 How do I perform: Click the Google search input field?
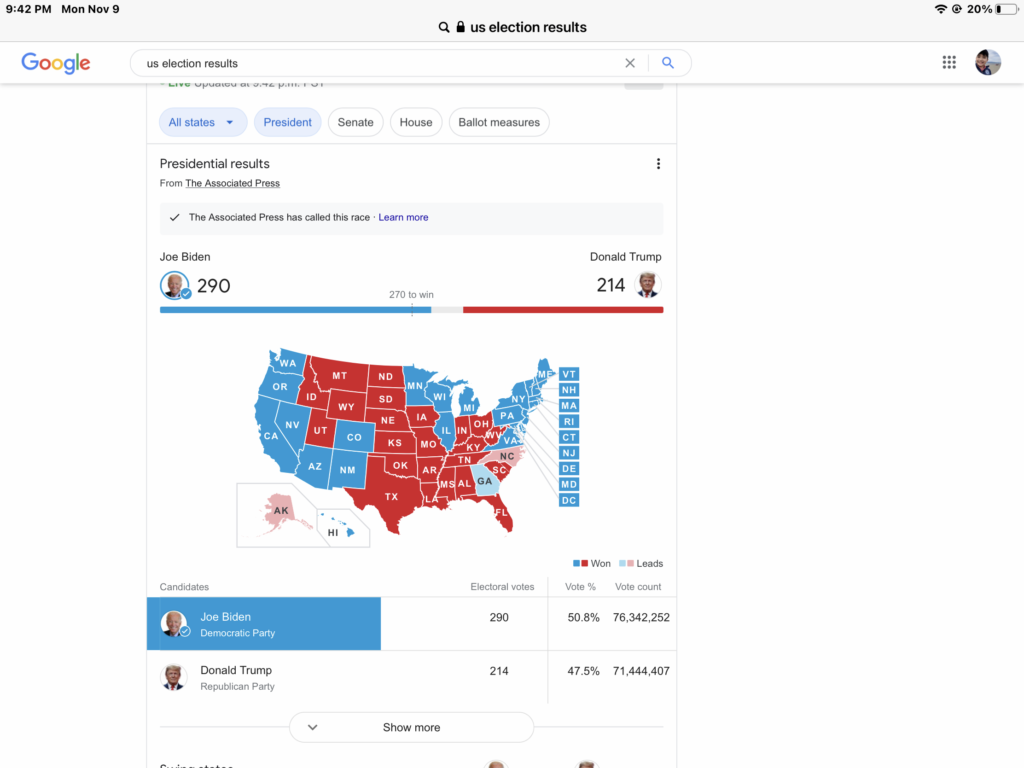(x=380, y=63)
